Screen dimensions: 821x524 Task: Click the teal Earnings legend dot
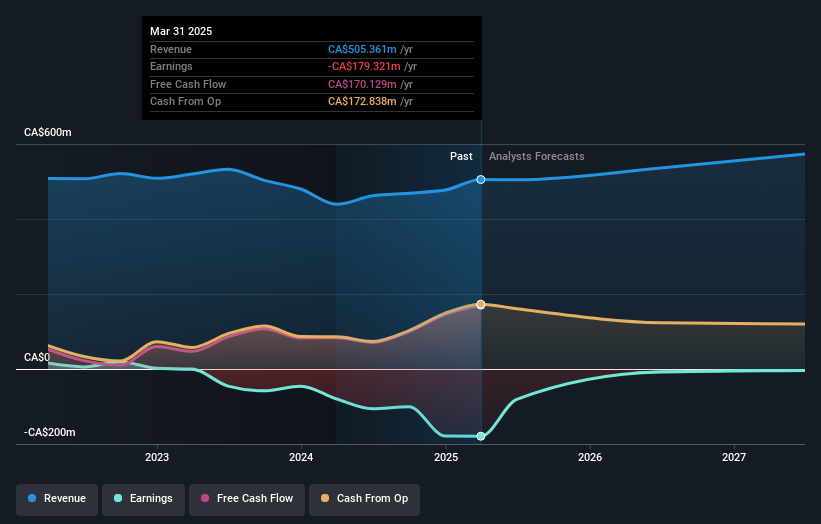(118, 498)
